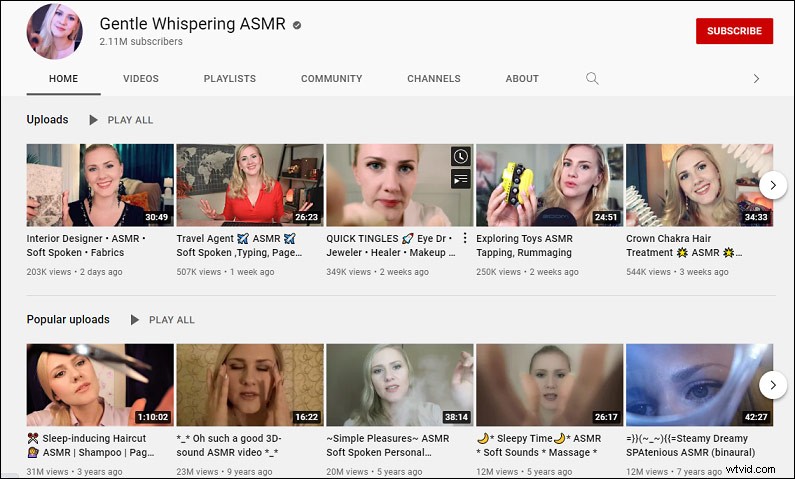Click the Sleepy Time ASMR Soft Sounds title
Image resolution: width=795 pixels, height=479 pixels.
tap(538, 446)
